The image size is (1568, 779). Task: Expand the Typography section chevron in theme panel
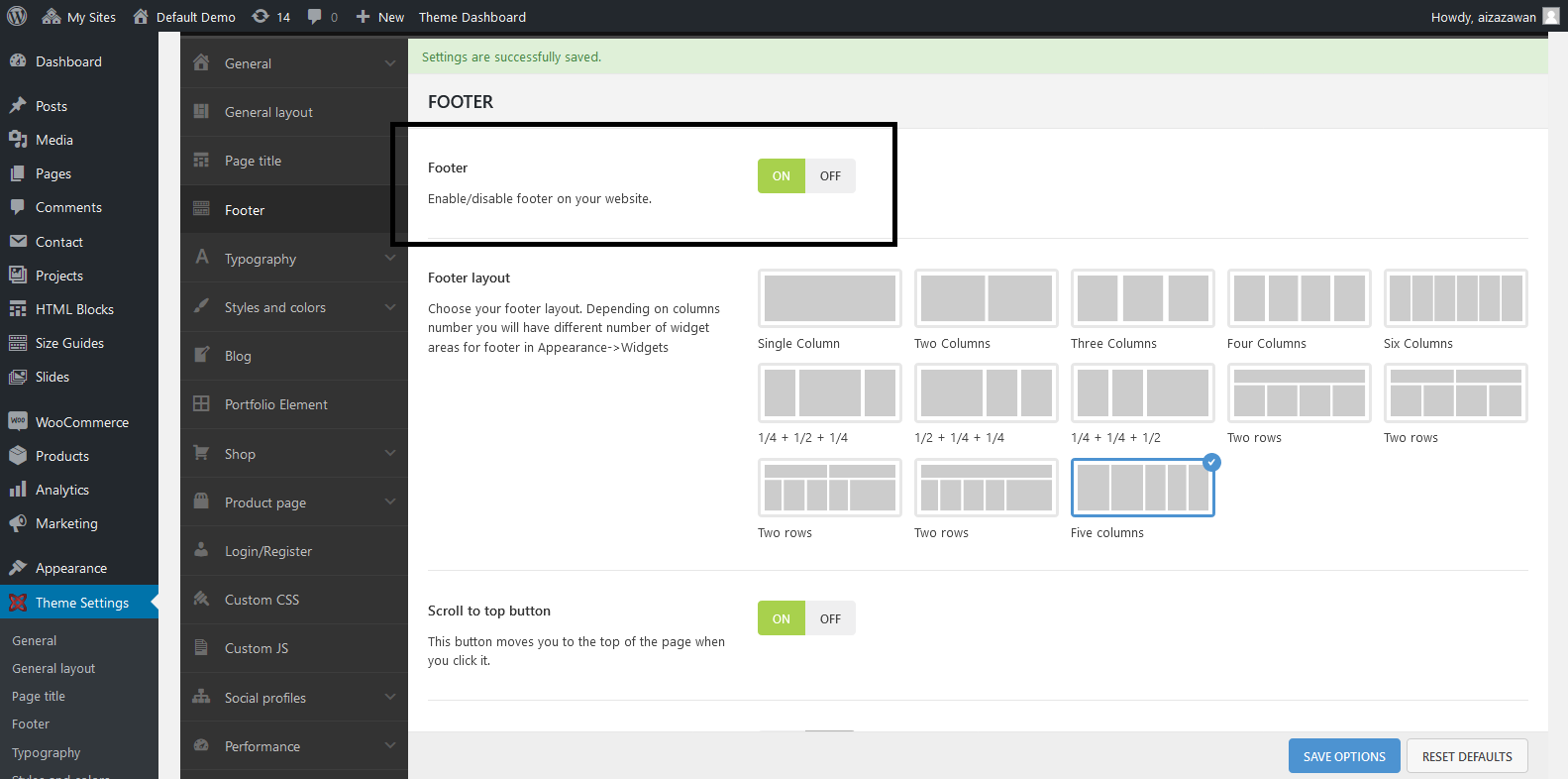click(x=390, y=259)
